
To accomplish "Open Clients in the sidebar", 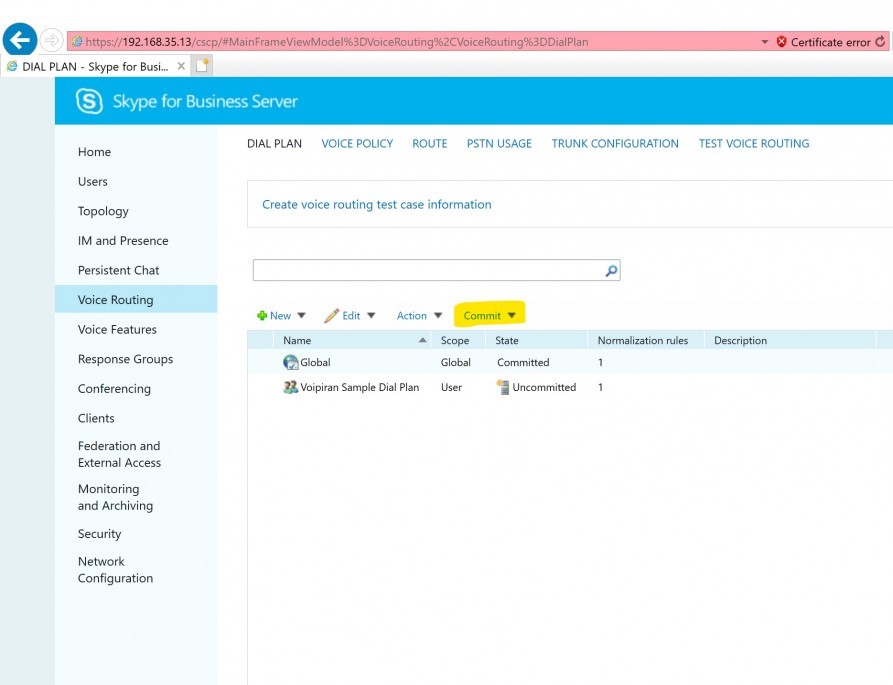I will [96, 419].
